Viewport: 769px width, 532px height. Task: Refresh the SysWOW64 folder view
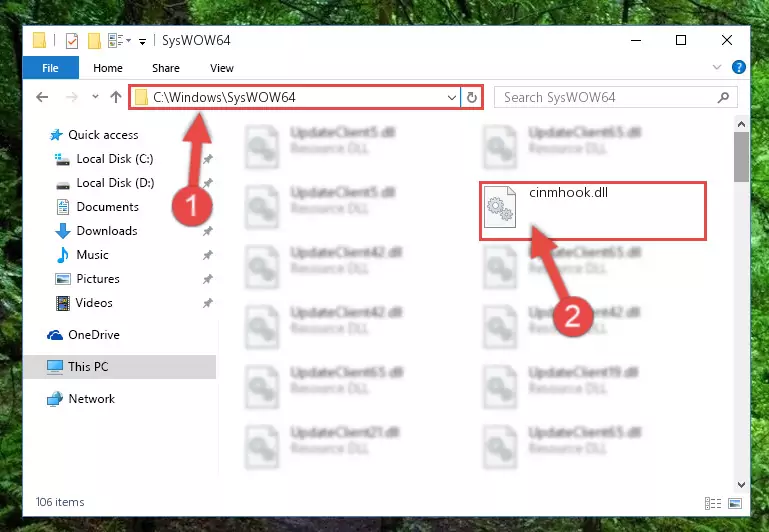472,98
